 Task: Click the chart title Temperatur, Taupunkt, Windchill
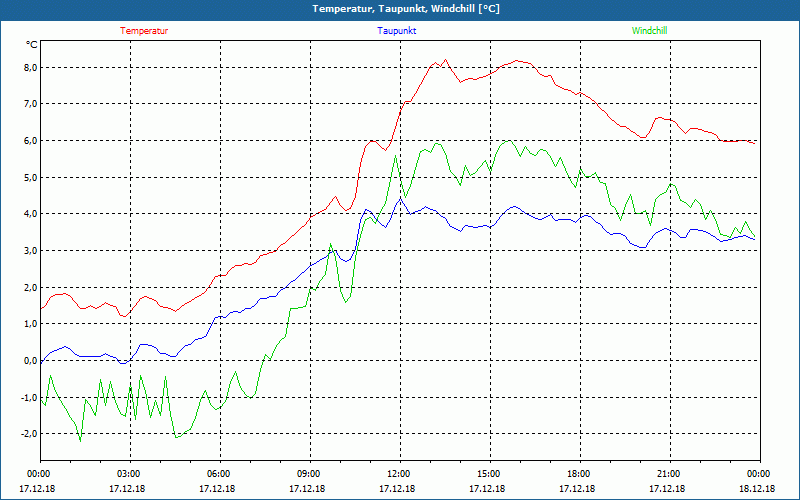tap(406, 9)
